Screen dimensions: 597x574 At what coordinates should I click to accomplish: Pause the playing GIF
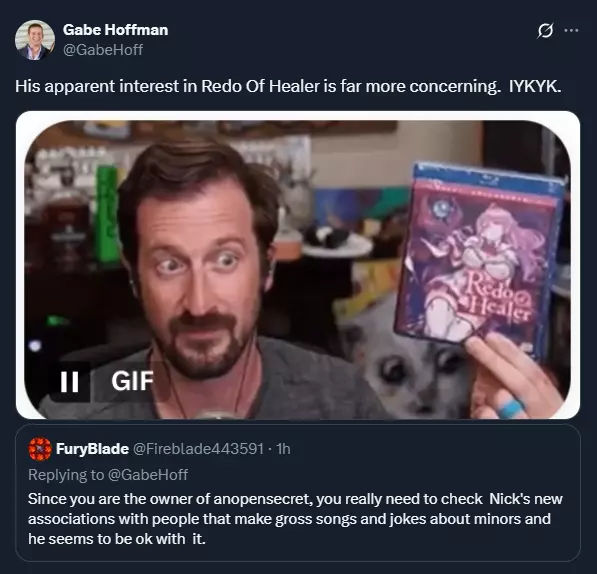(70, 381)
